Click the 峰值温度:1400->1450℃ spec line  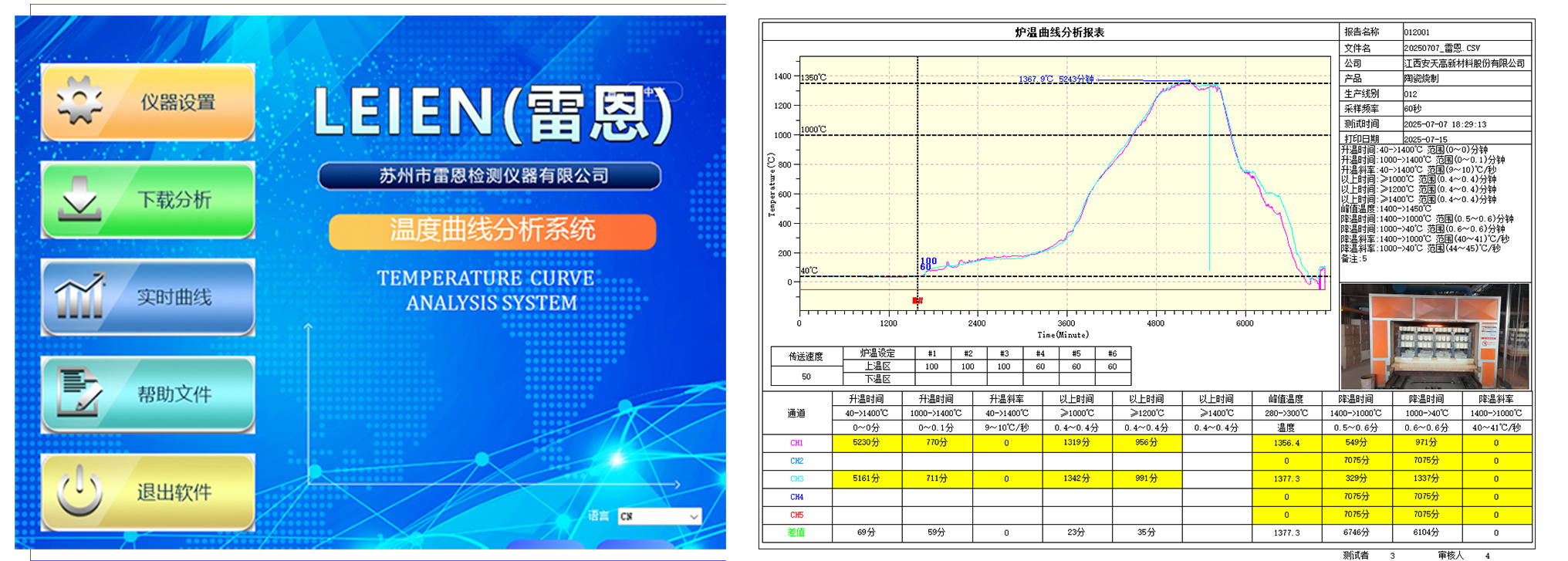pyautogui.click(x=1385, y=209)
